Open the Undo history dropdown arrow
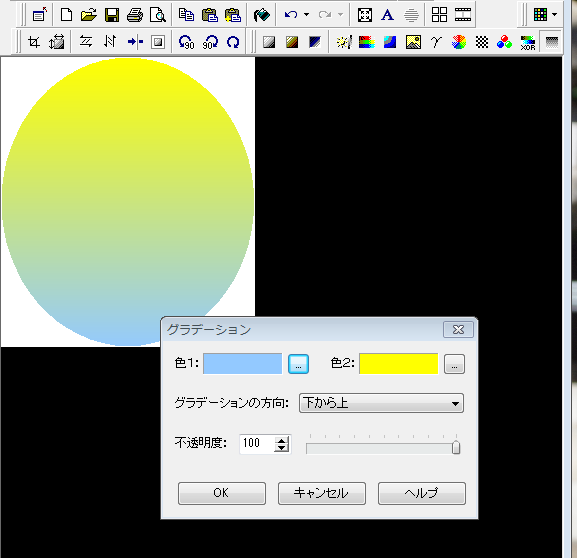 tap(307, 15)
